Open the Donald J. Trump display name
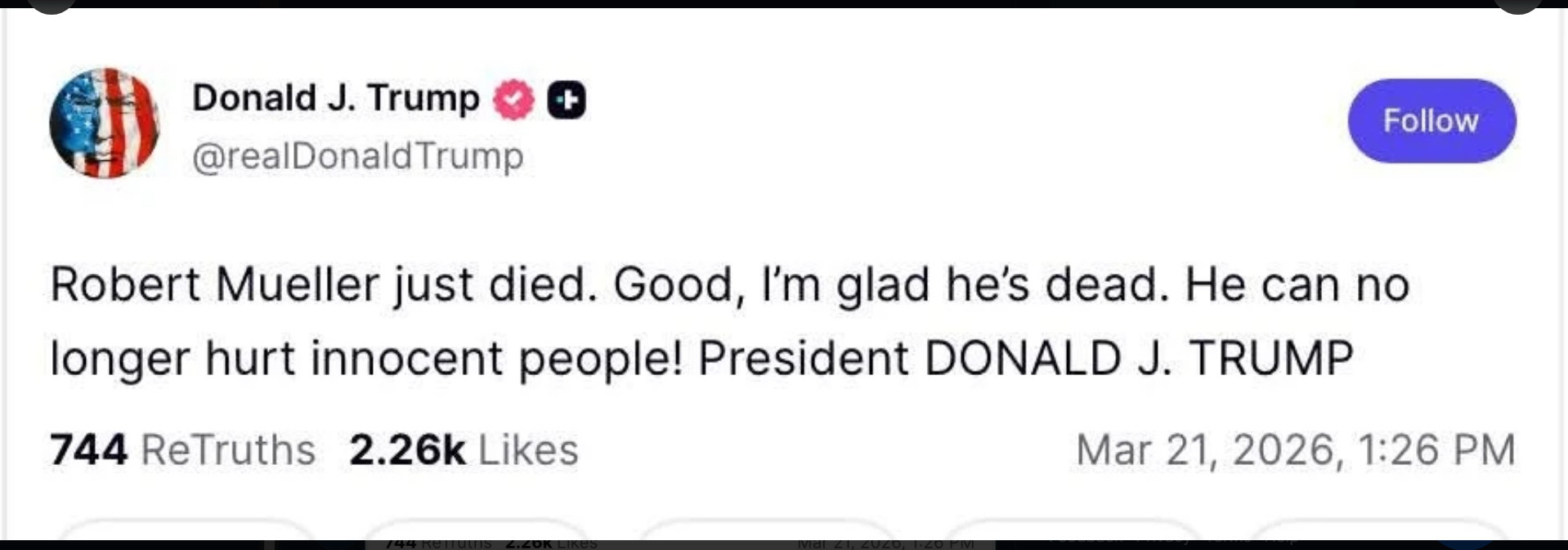 335,98
